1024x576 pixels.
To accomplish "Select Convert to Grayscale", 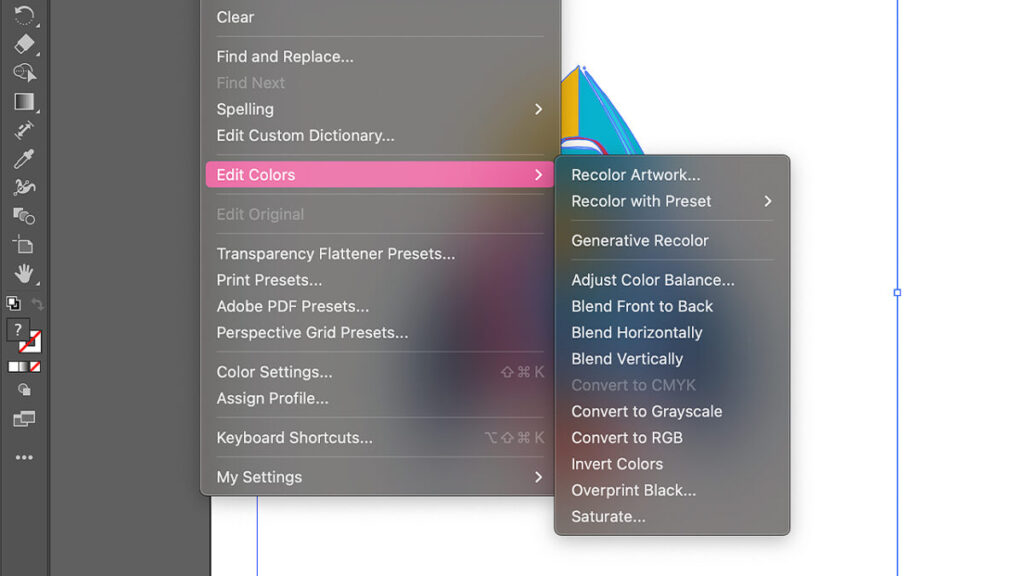I will pos(646,411).
